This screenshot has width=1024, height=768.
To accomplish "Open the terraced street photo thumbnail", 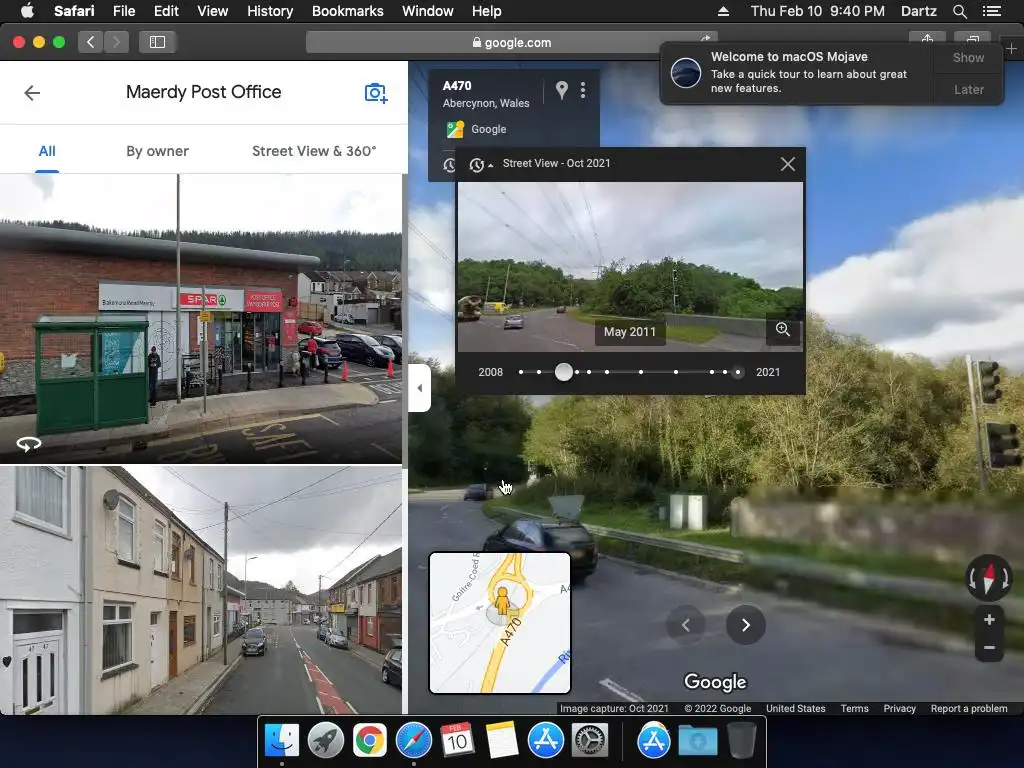I will [x=201, y=590].
